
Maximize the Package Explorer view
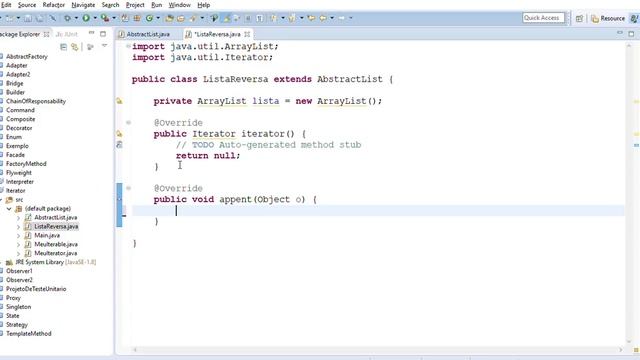(103, 33)
